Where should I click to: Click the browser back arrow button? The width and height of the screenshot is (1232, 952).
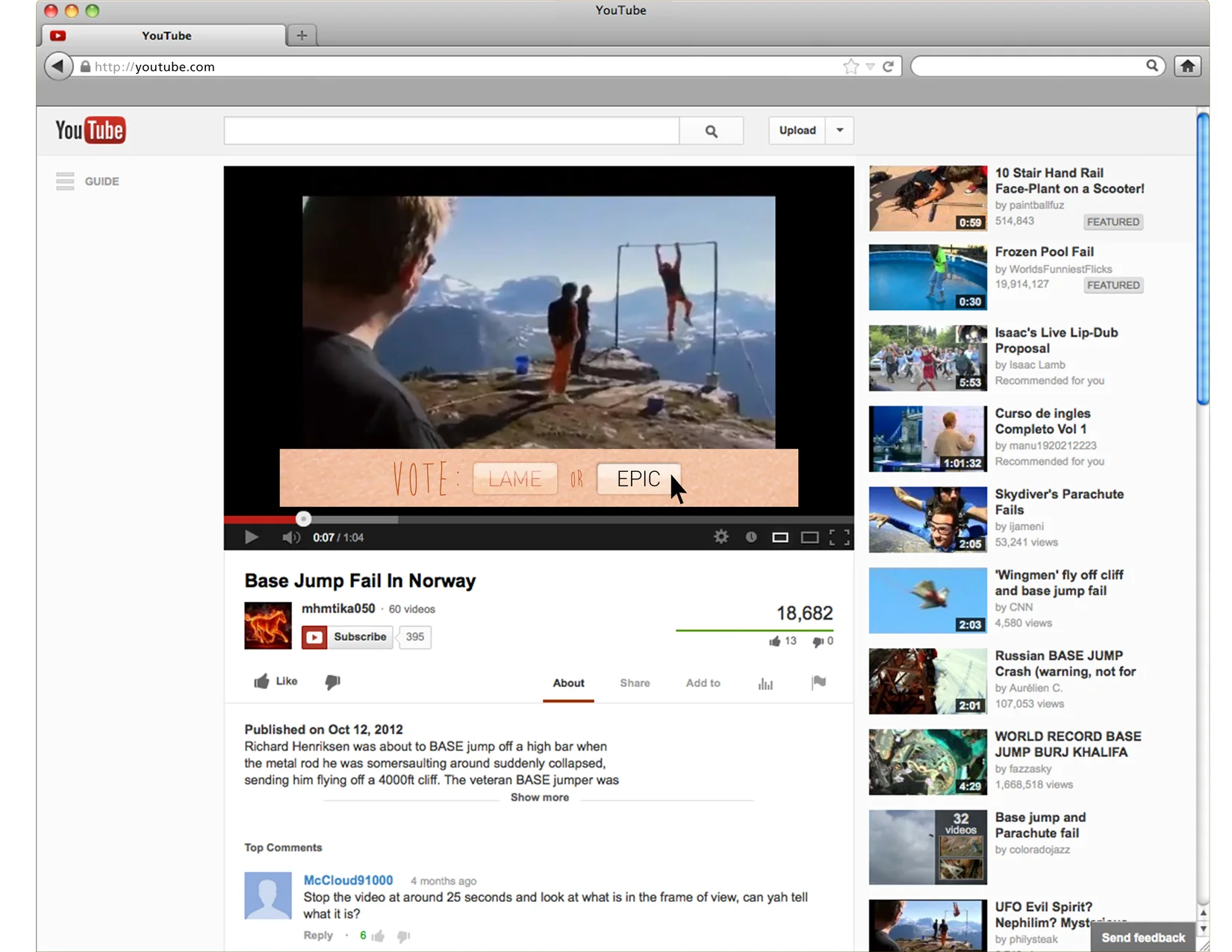(x=58, y=66)
